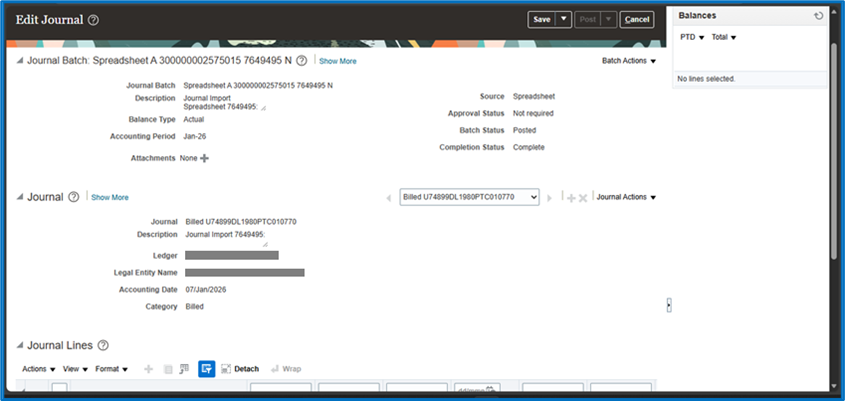Open the Billed U74899DL1980PTC010770 journal selector

pyautogui.click(x=469, y=197)
